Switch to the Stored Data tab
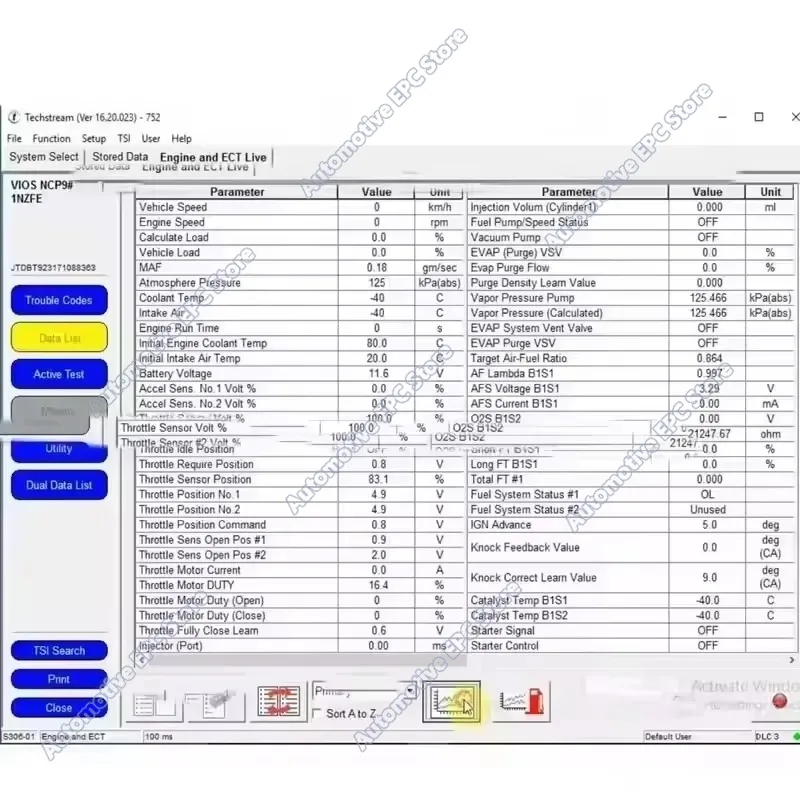Screen dimensions: 800x800 120,157
